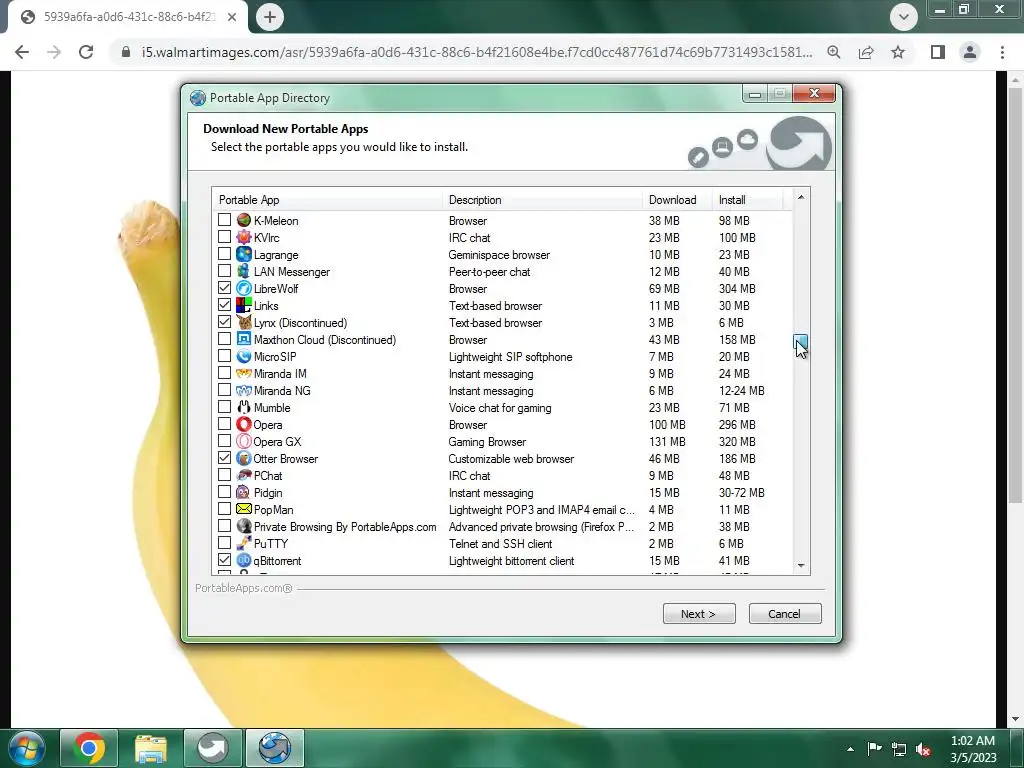Open the Chrome profile button
Image resolution: width=1024 pixels, height=768 pixels.
(x=970, y=52)
